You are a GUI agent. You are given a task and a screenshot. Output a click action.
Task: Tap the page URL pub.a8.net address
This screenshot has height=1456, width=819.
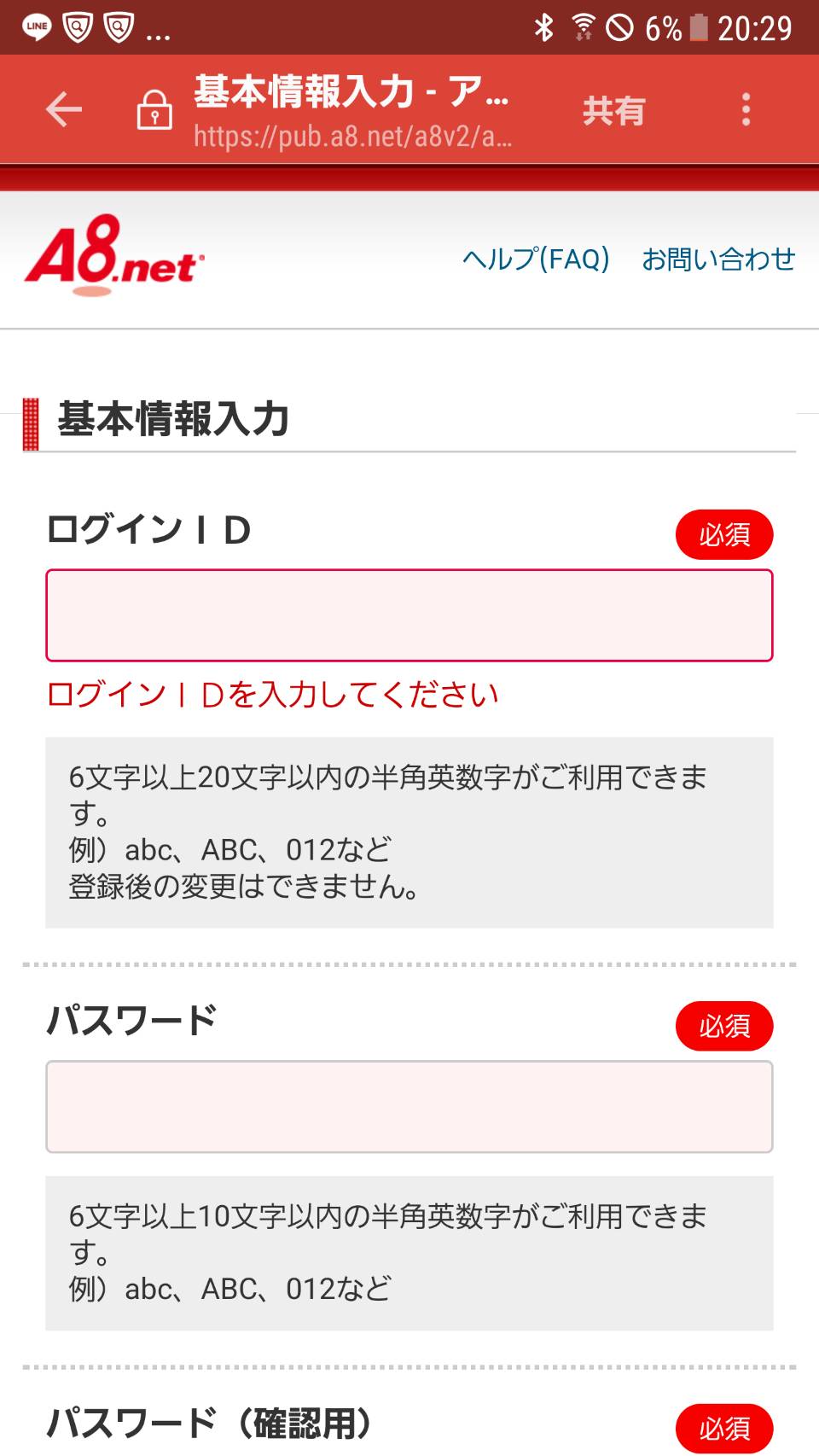point(352,137)
